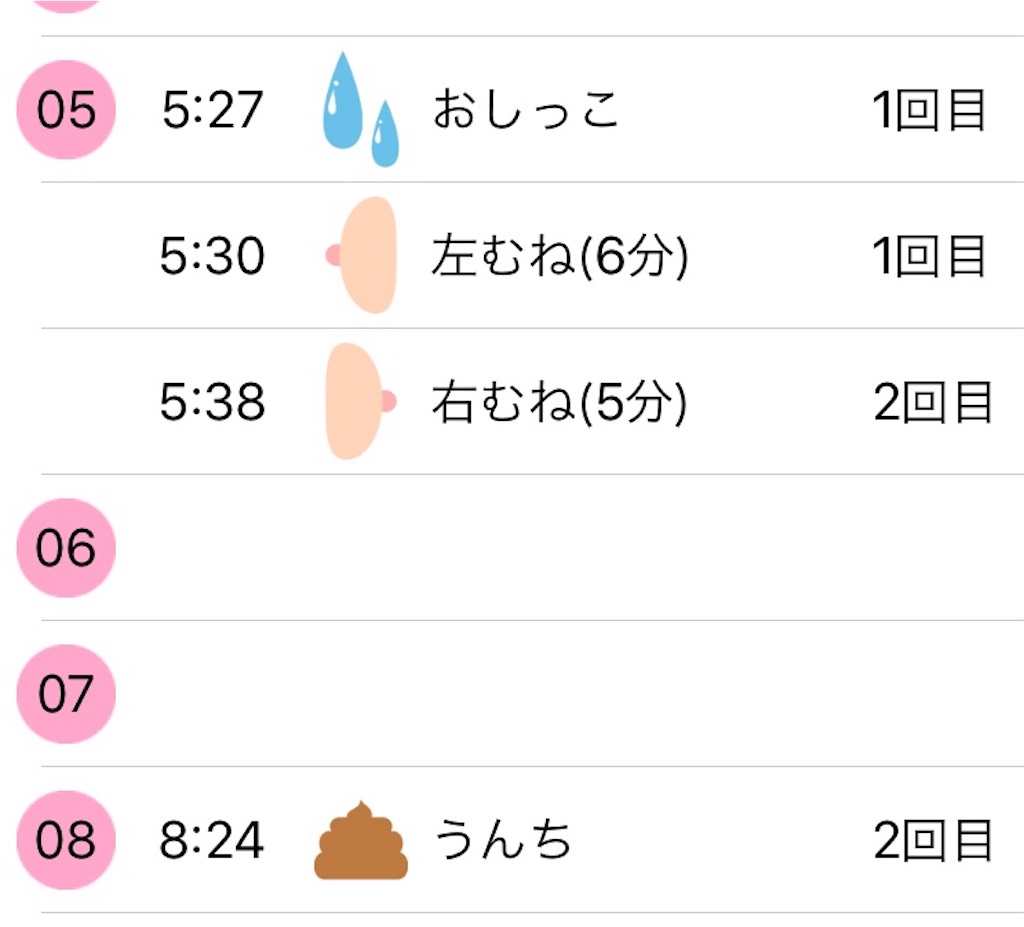Tap the 1回目 count beside 左むね
Screen dimensions: 1024x927
(928, 257)
